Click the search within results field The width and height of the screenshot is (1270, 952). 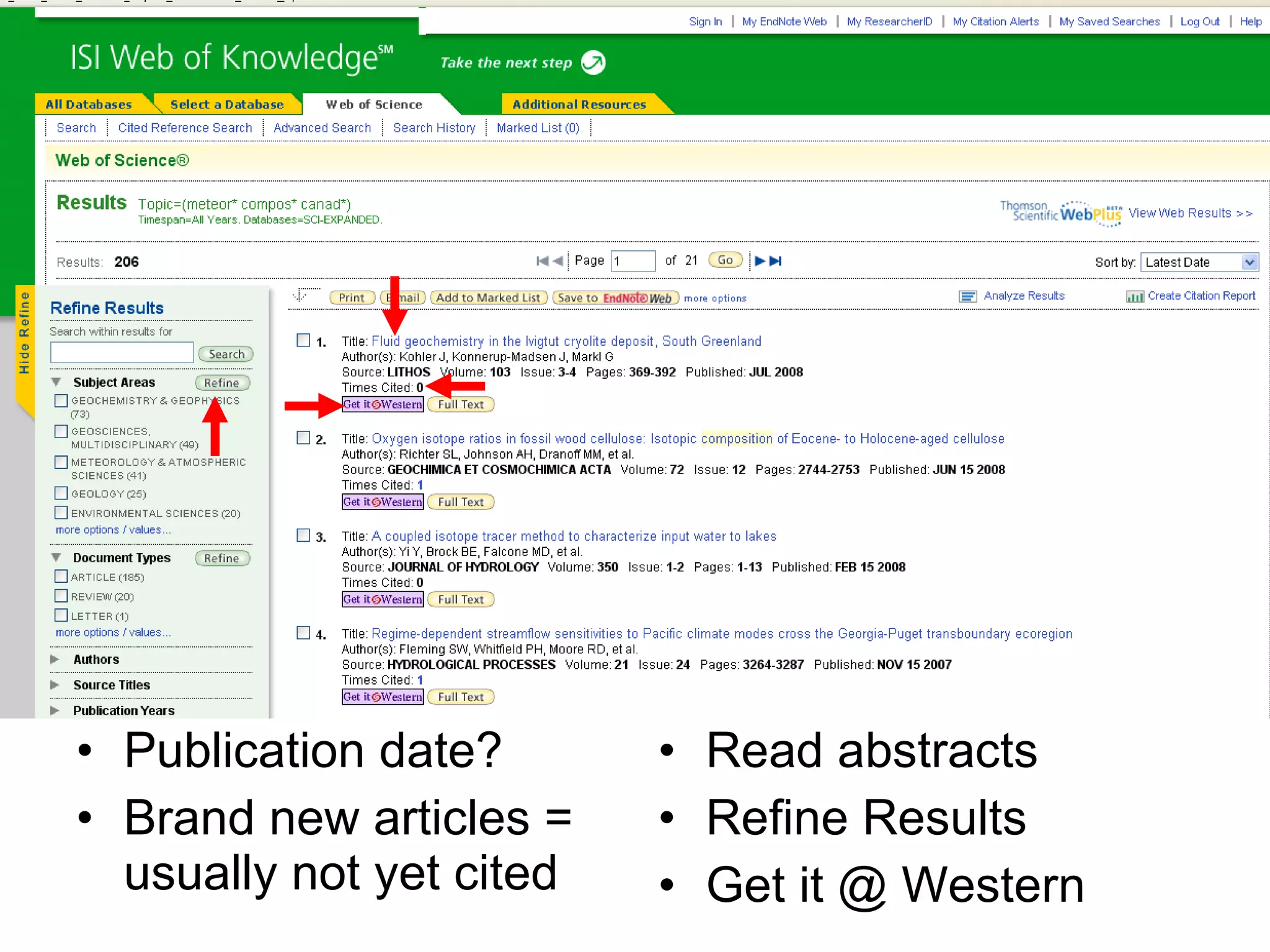[122, 353]
